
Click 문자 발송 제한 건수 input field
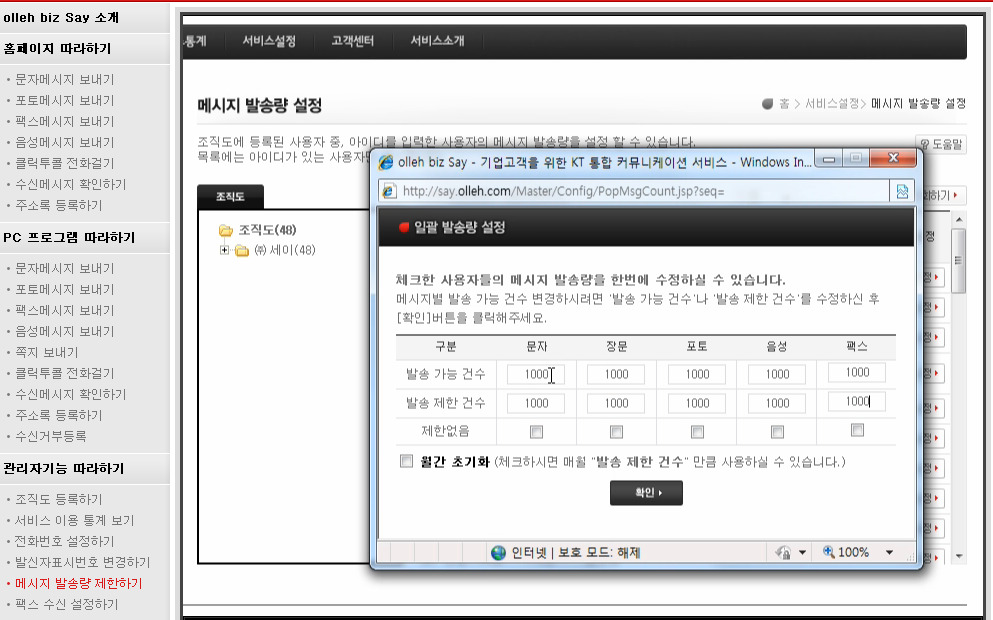click(x=536, y=403)
